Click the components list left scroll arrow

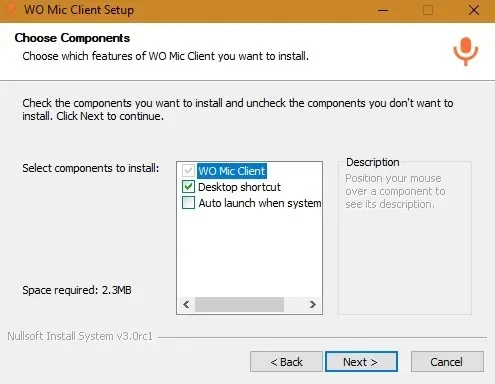click(x=186, y=304)
